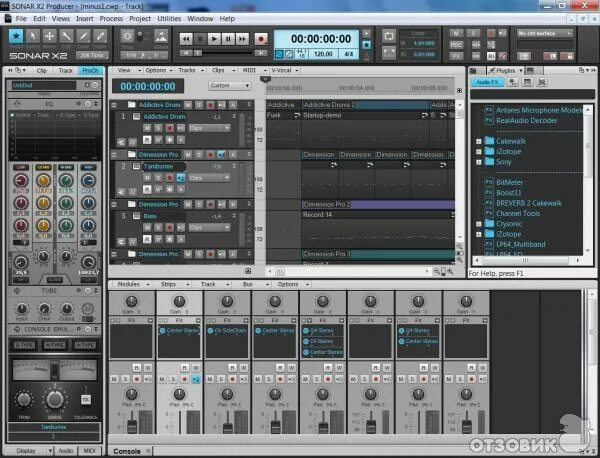Open the Tracks dropdown menu
600x458 pixels.
point(191,70)
